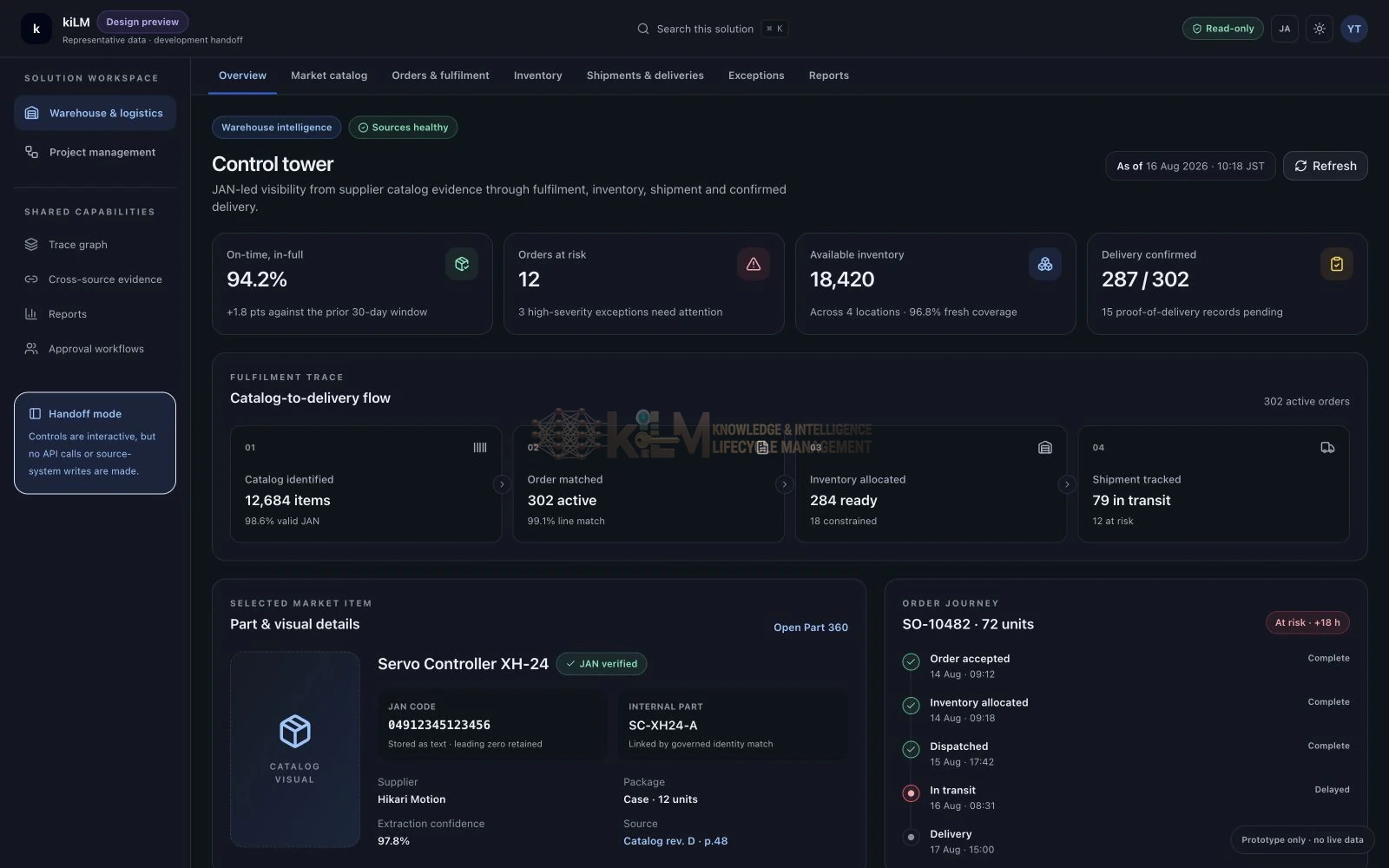This screenshot has height=868, width=1389.
Task: Click the Orders at risk warning icon
Action: tap(753, 264)
